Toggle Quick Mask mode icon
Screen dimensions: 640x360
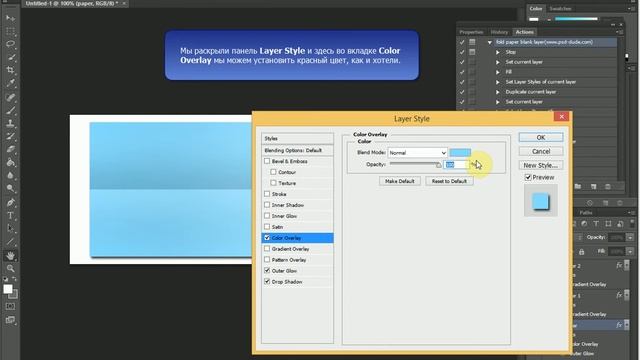tap(10, 306)
